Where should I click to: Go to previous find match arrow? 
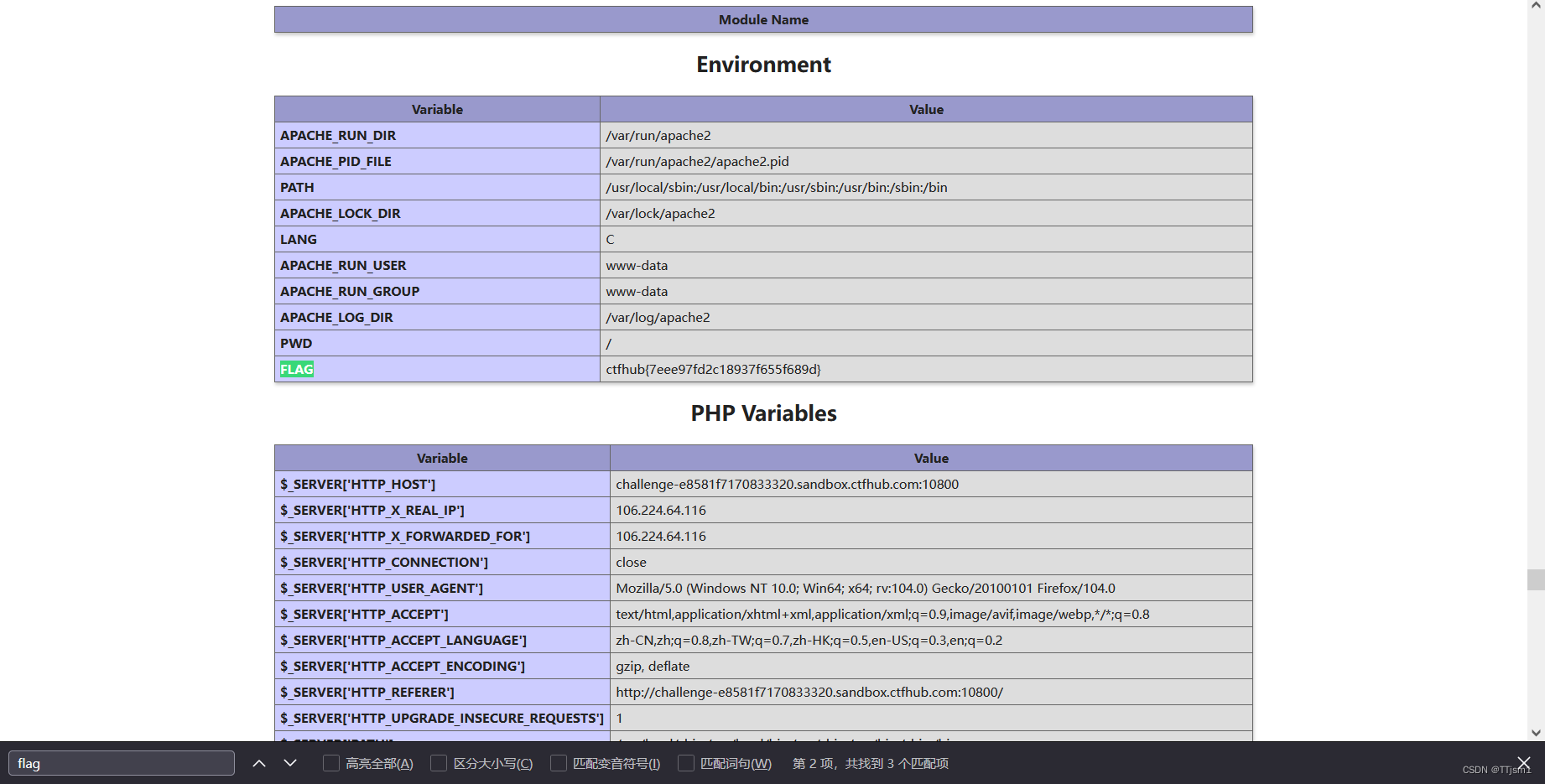click(259, 763)
